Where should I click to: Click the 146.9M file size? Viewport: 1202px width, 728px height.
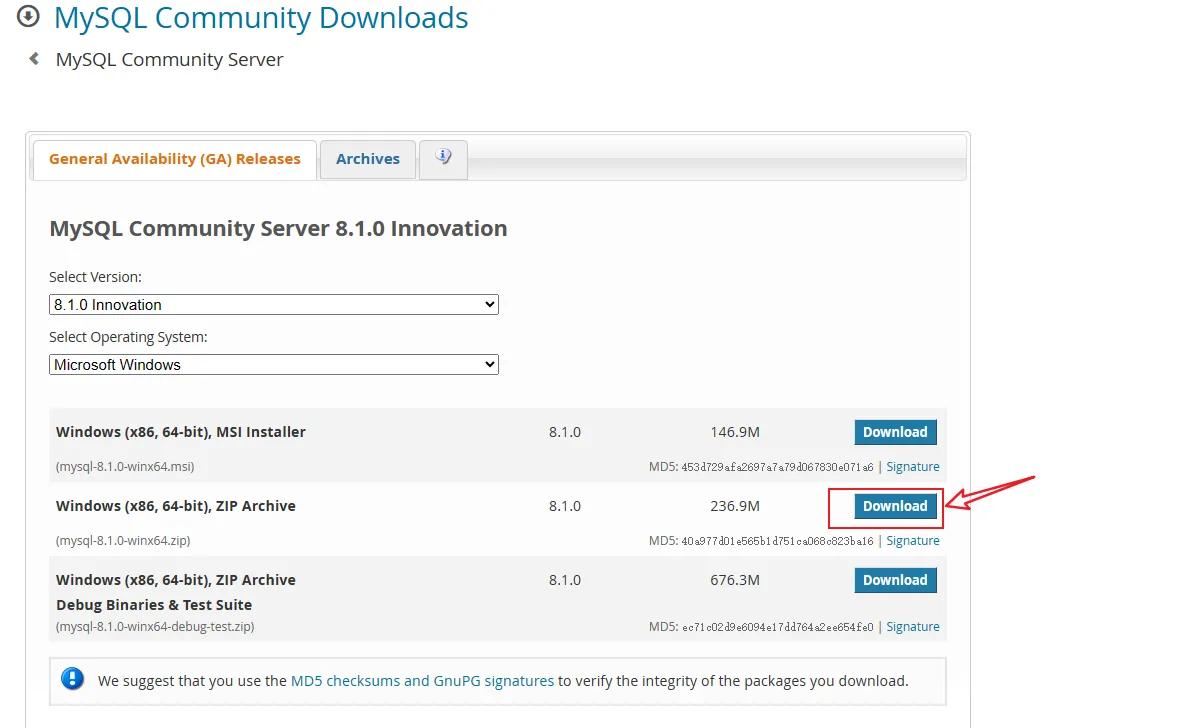(735, 432)
